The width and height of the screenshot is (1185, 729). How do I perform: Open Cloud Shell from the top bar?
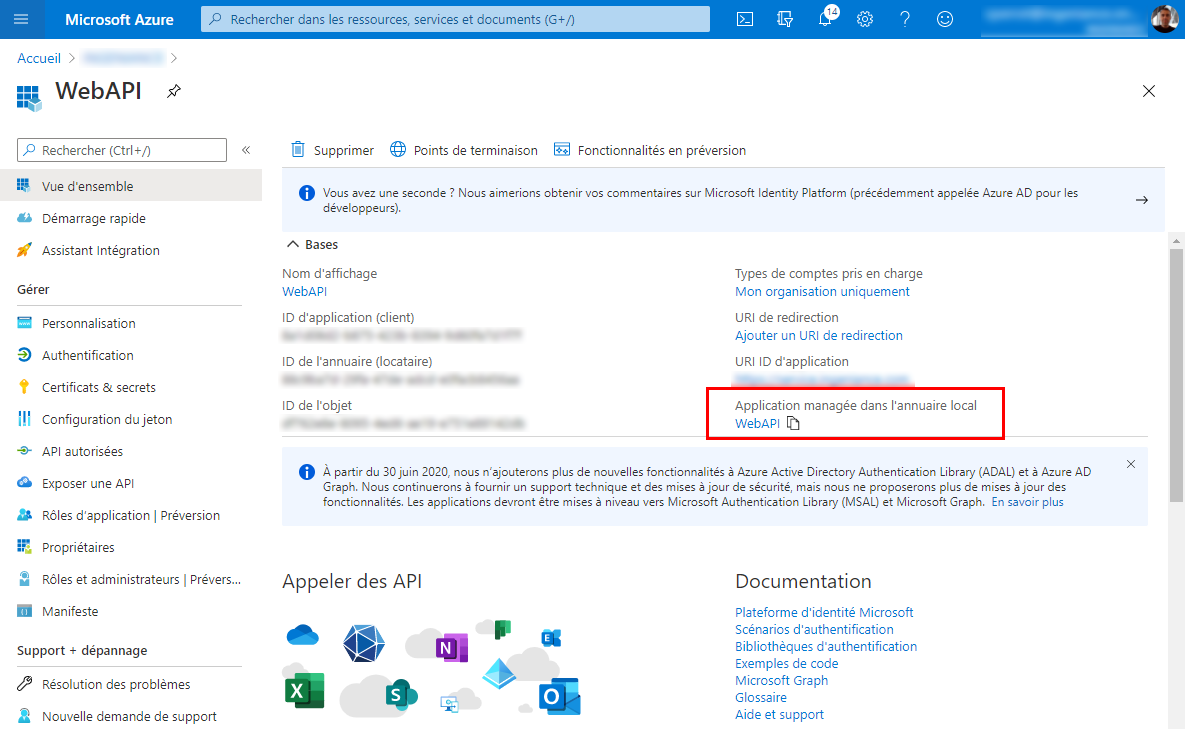[x=745, y=19]
